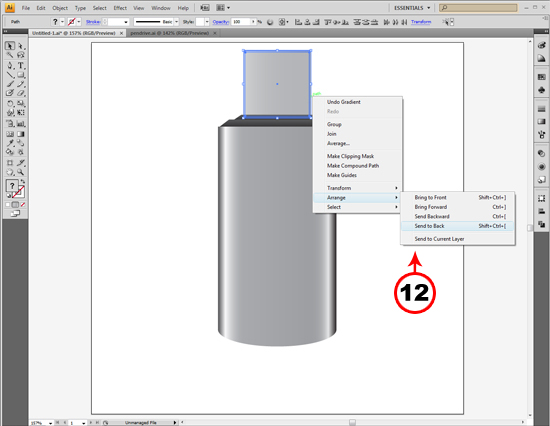The image size is (550, 426).
Task: Swap fill and stroke arrows
Action: [x=22, y=181]
